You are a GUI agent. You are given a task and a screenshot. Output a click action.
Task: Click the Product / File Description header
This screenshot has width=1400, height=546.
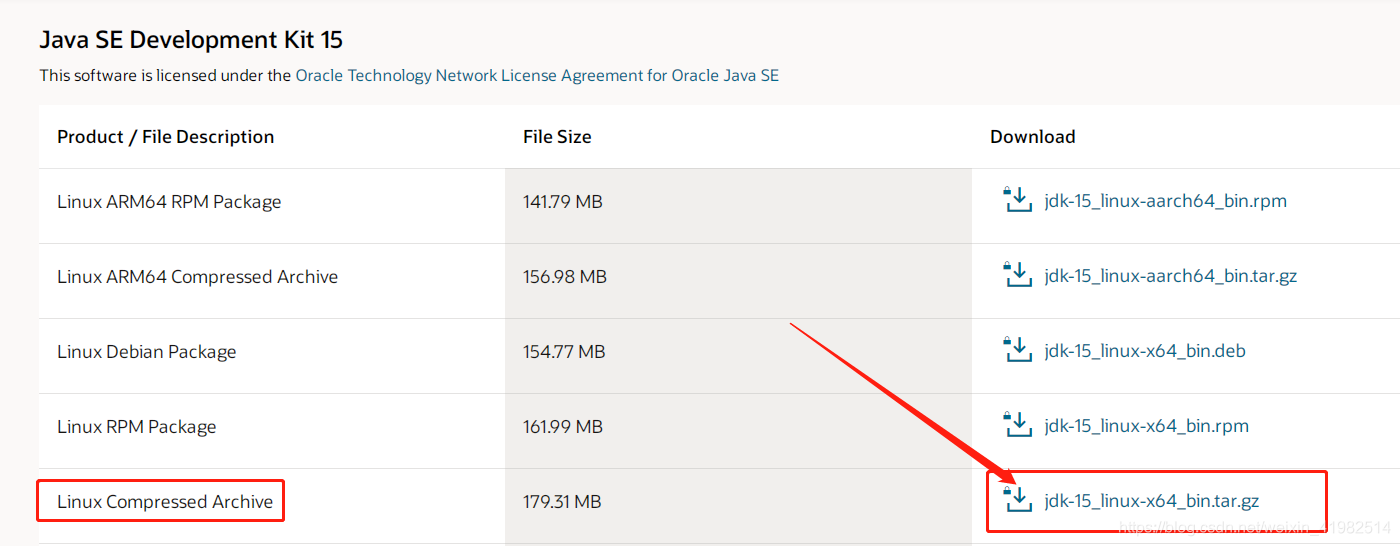coord(165,137)
